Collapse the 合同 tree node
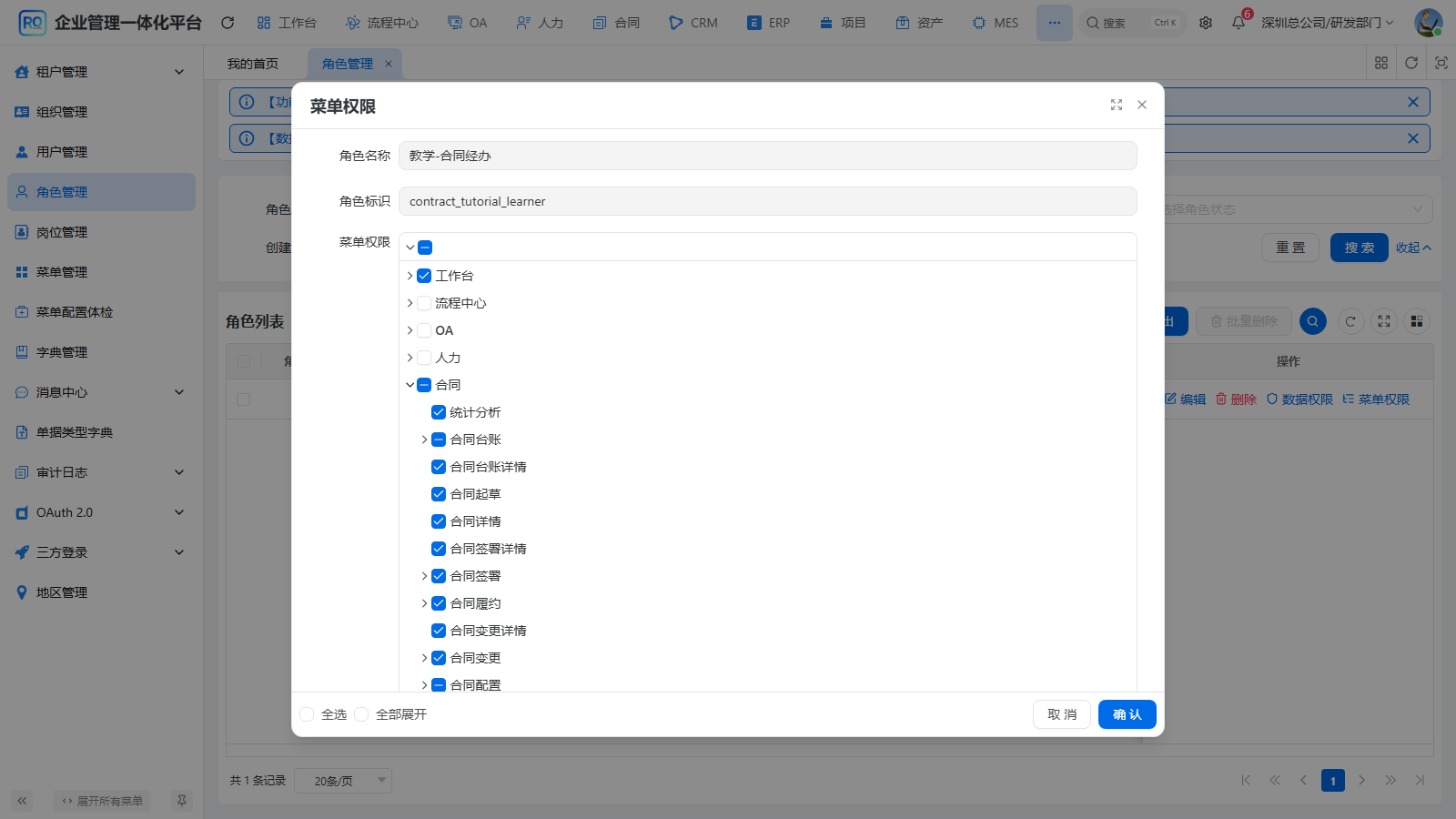The height and width of the screenshot is (819, 1456). coord(409,385)
